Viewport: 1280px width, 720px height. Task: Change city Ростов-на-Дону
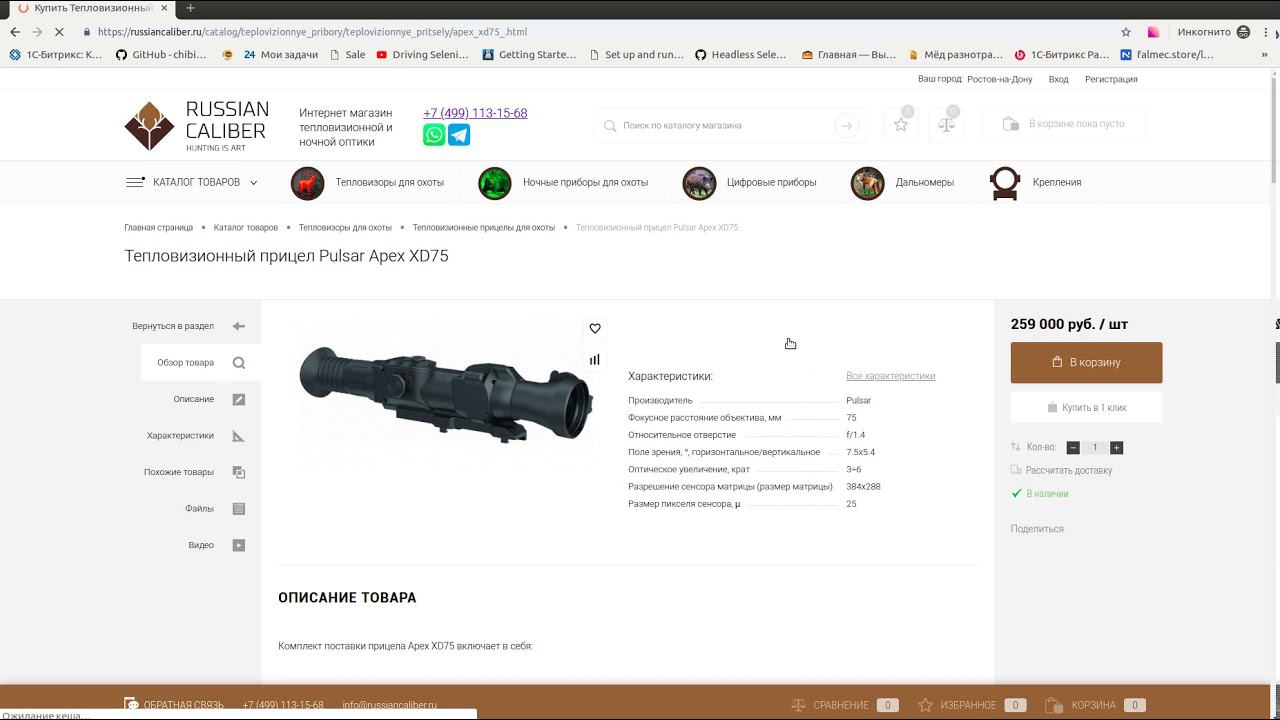click(999, 79)
